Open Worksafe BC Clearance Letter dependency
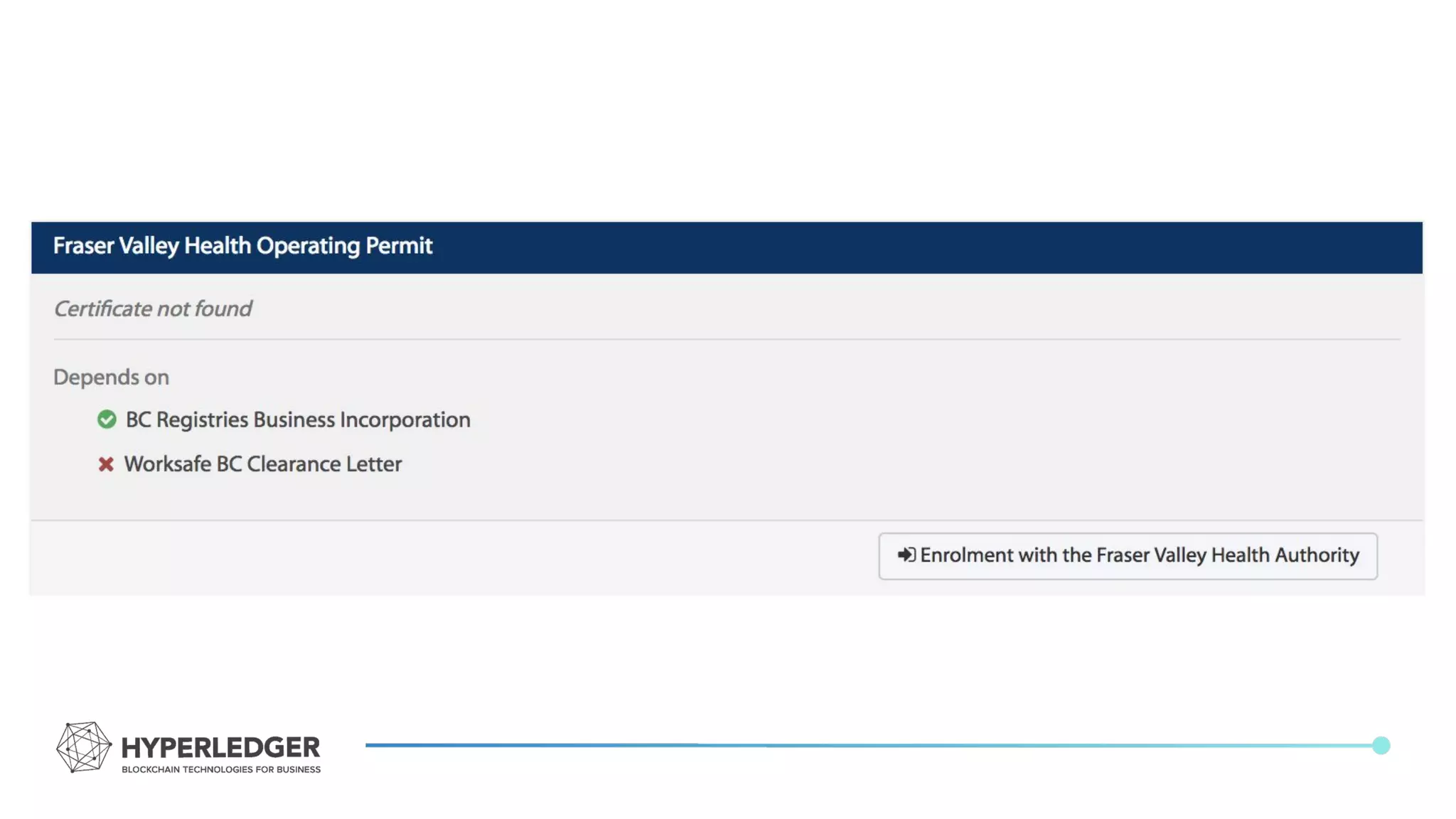 pyautogui.click(x=262, y=464)
